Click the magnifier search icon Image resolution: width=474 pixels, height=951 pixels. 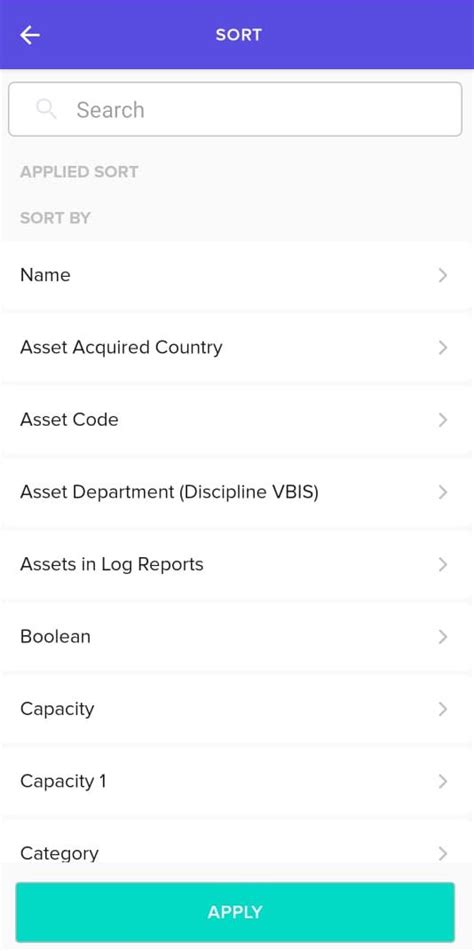tap(46, 109)
